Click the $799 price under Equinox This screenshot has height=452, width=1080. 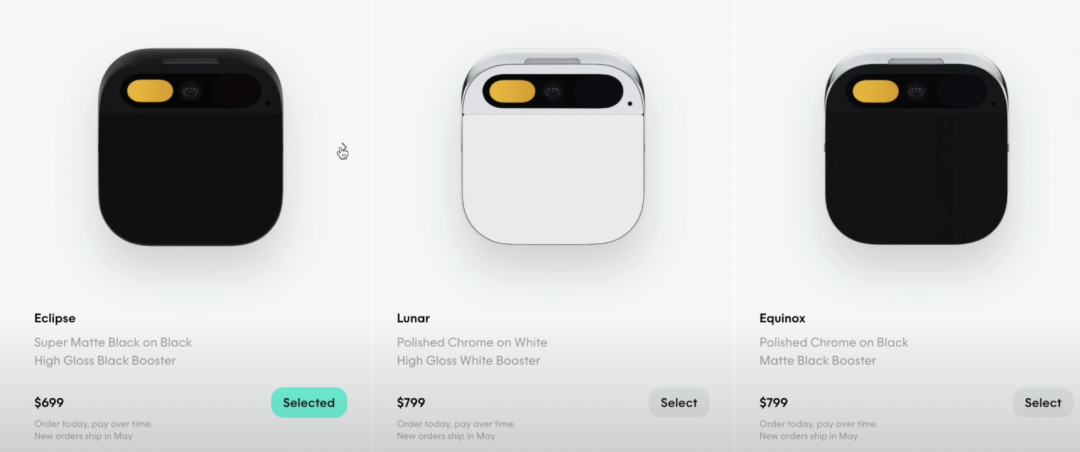(773, 402)
